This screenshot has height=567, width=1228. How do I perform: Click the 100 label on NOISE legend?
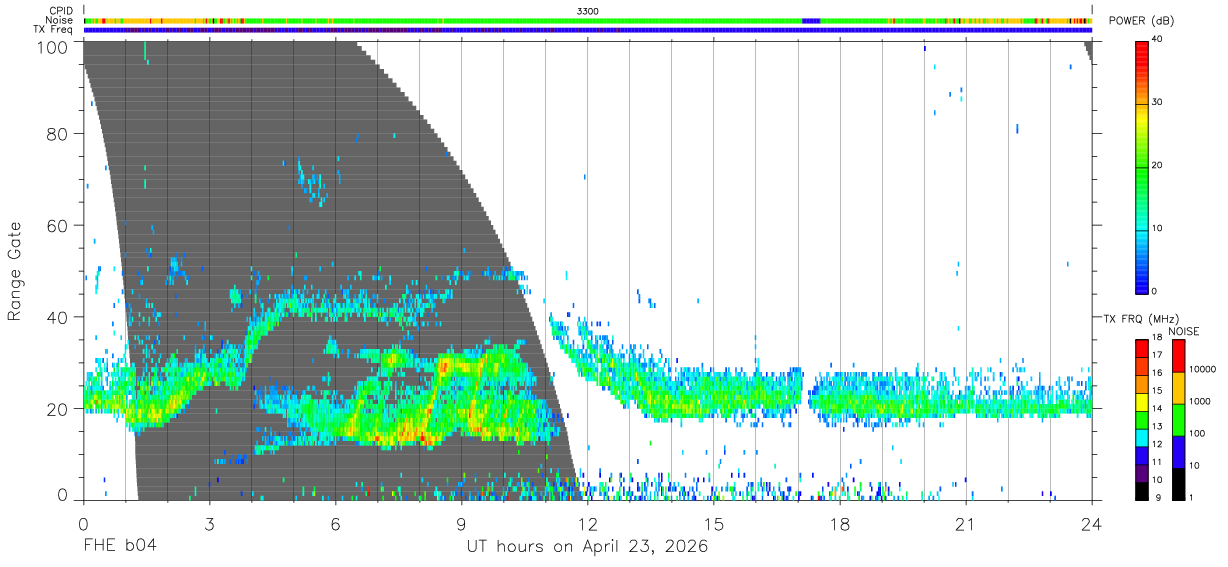(1195, 433)
